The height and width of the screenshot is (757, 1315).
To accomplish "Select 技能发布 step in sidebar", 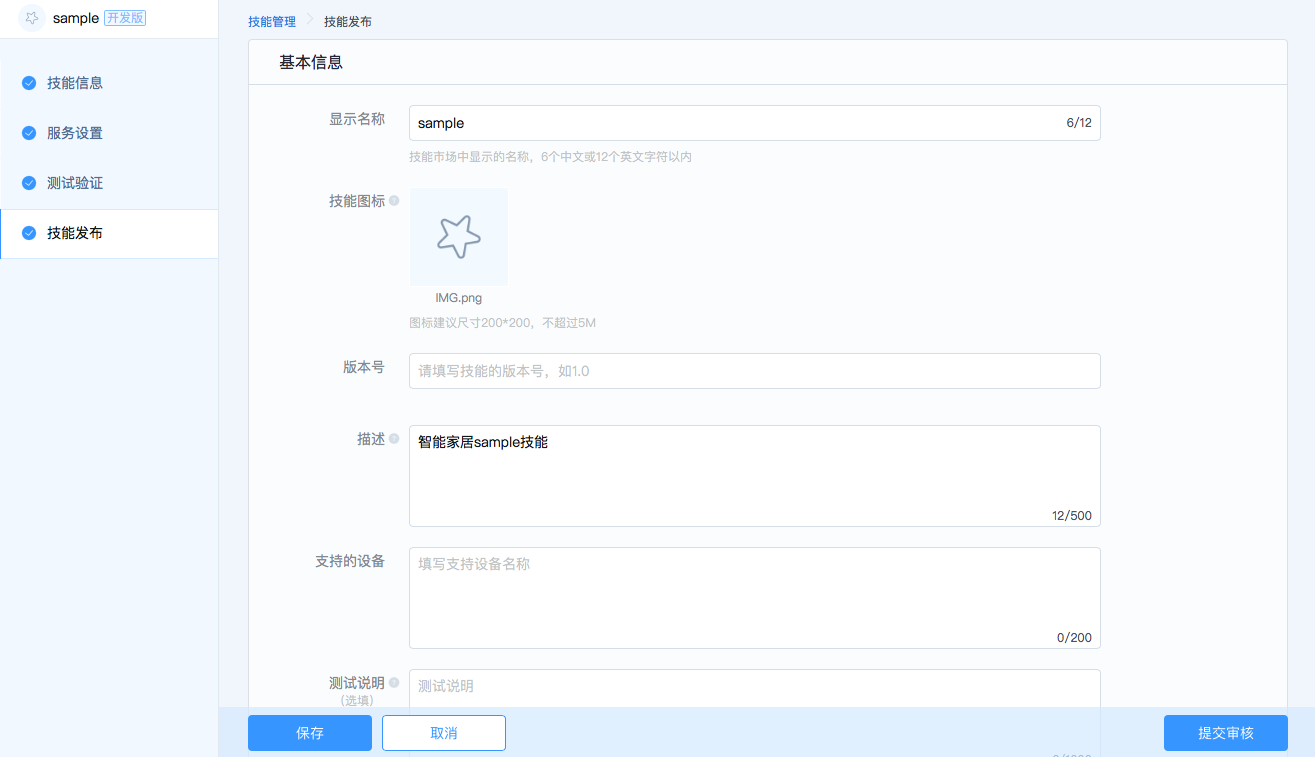I will click(109, 234).
